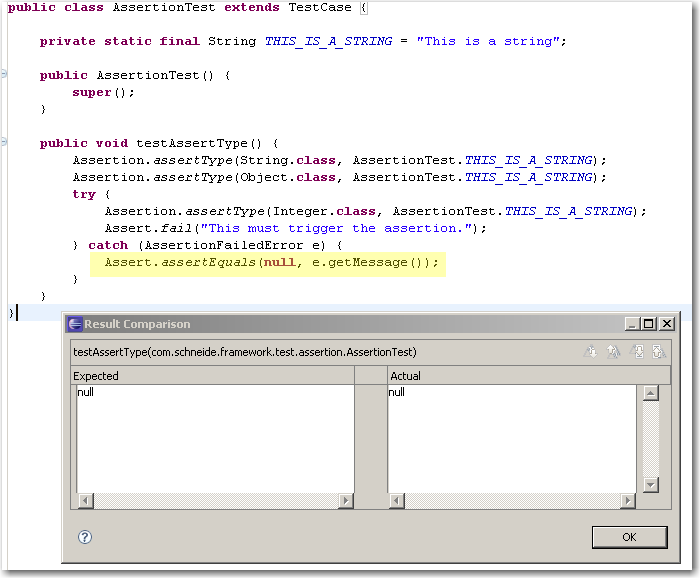The image size is (700, 578).
Task: Click Eclipse icon in Result Comparison title bar
Action: click(75, 324)
